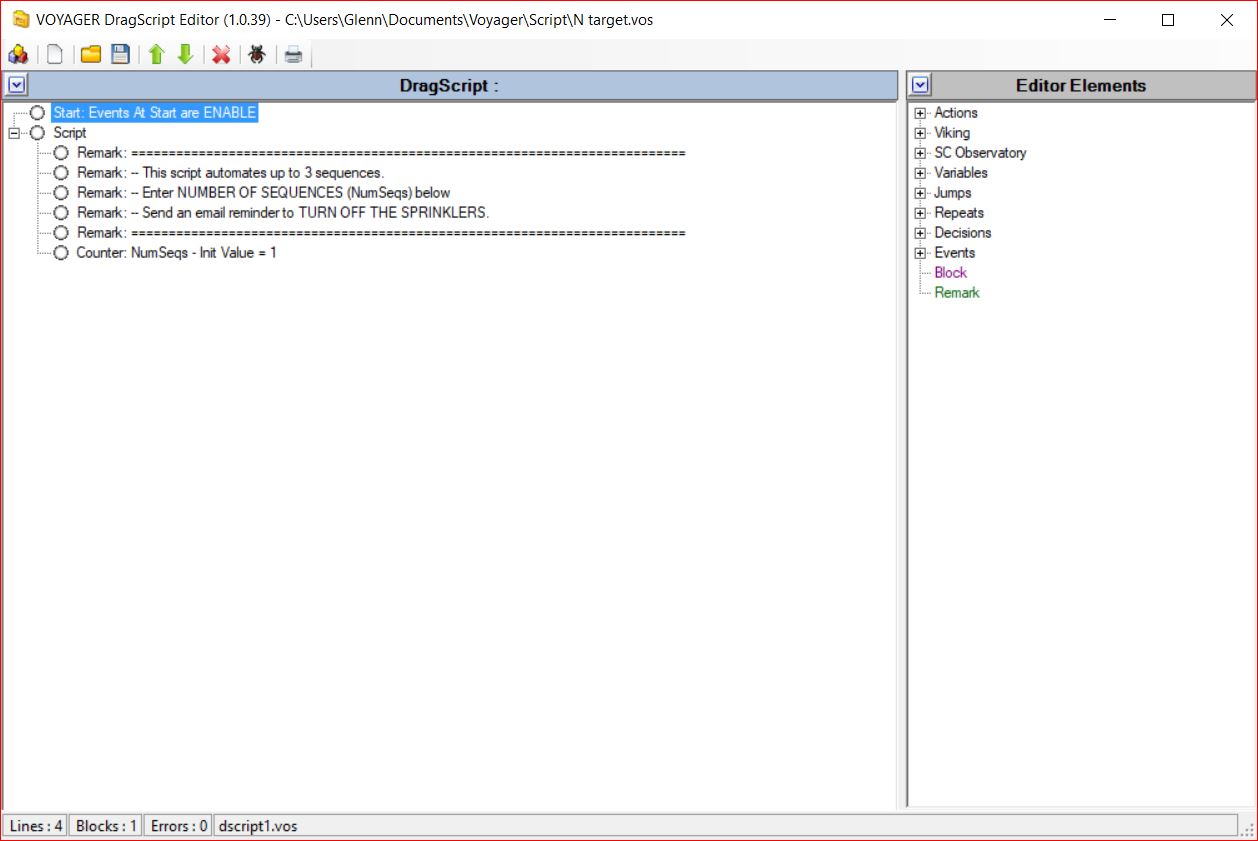Screen dimensions: 1258x841
Task: Click the VOYAGER app icon in the title bar
Action: (x=20, y=20)
